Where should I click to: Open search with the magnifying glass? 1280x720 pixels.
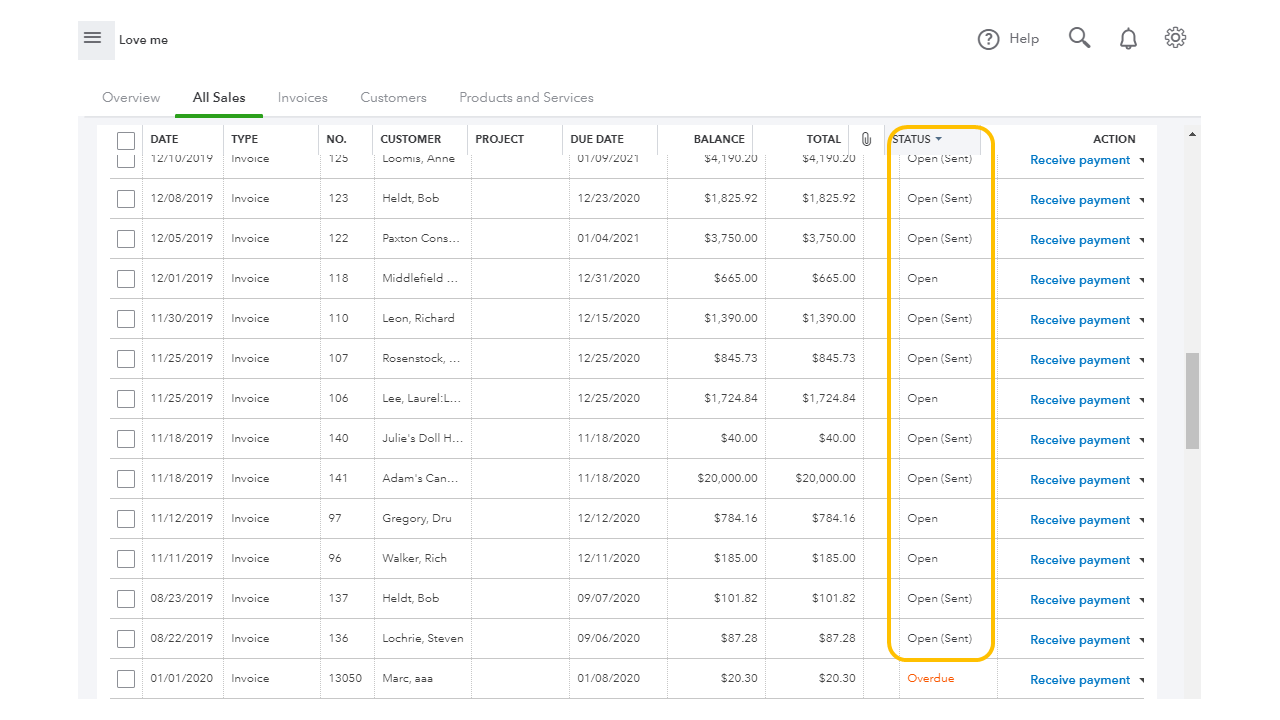[x=1079, y=38]
